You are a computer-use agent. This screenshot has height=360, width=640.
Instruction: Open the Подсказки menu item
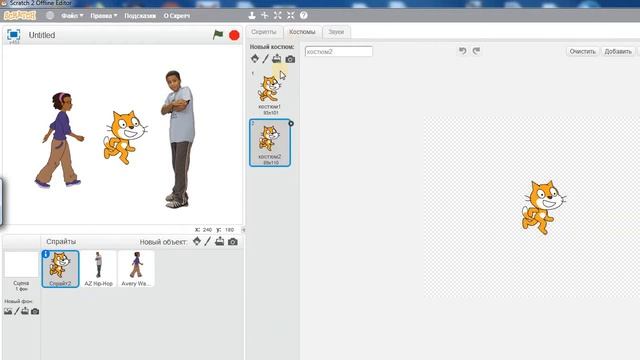pos(140,16)
